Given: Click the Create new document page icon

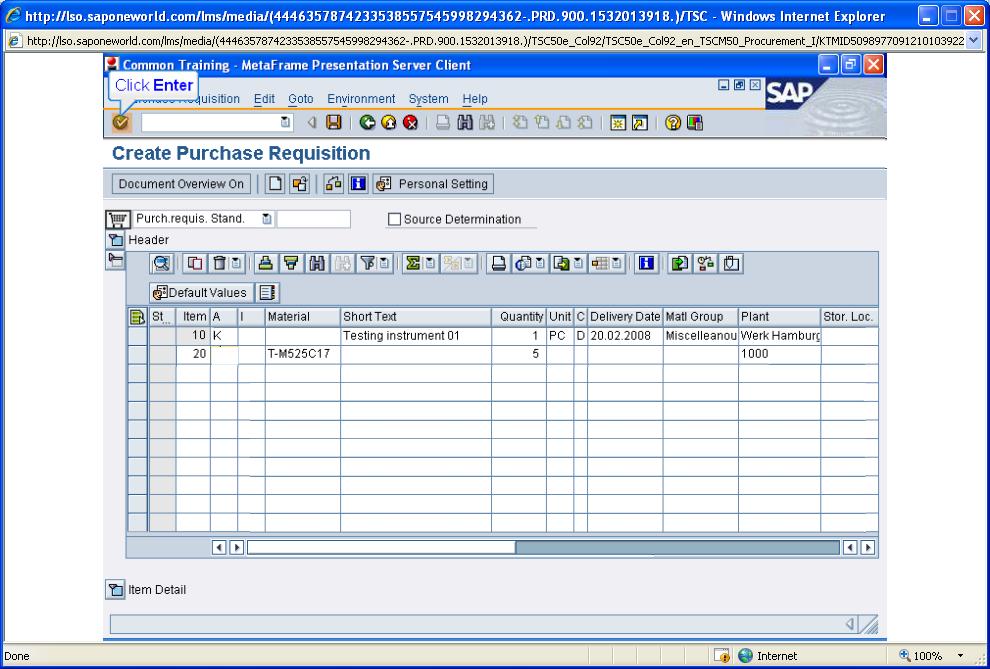Looking at the screenshot, I should [275, 184].
